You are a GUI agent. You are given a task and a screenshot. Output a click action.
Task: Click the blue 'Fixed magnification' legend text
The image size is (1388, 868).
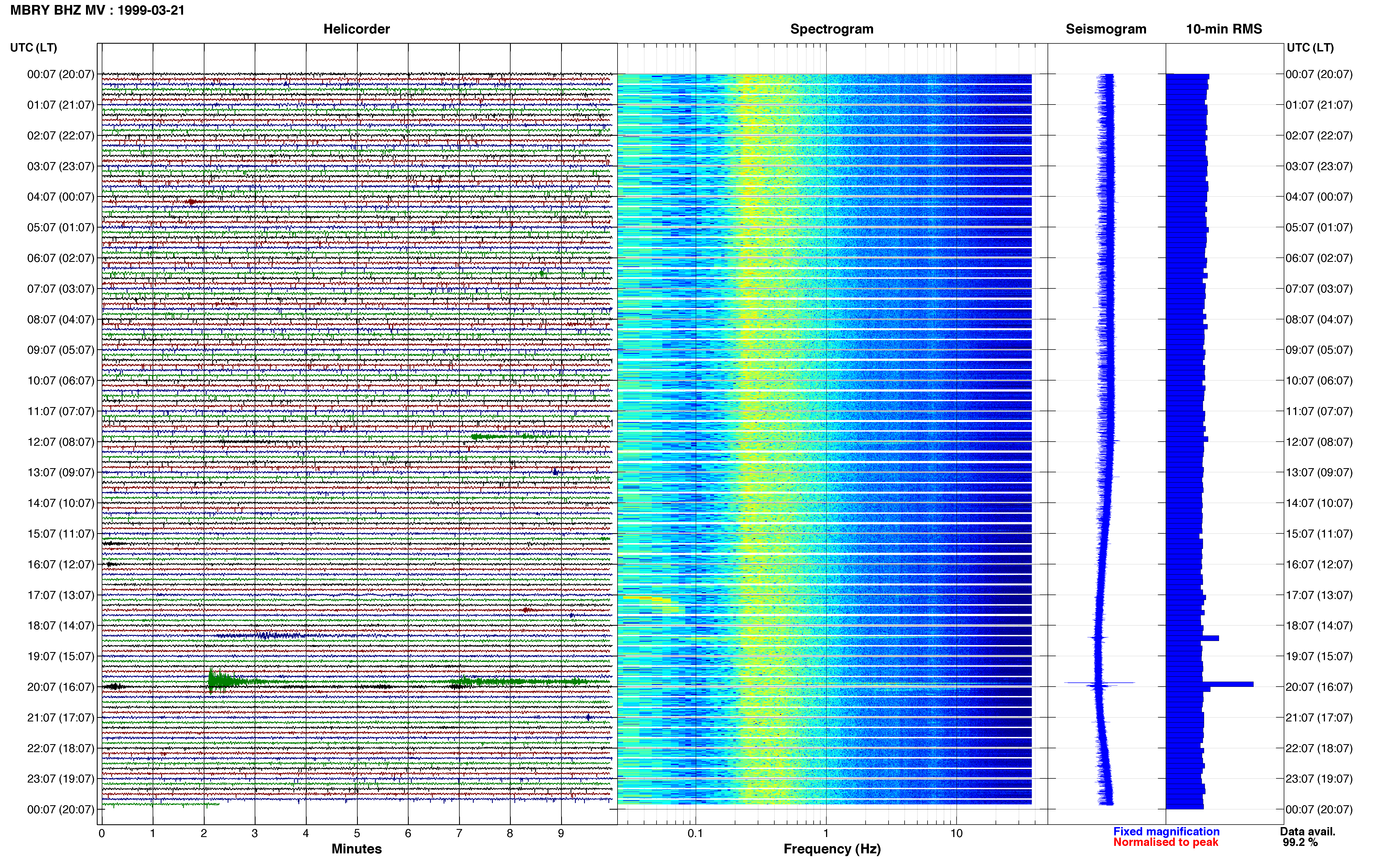1166,832
